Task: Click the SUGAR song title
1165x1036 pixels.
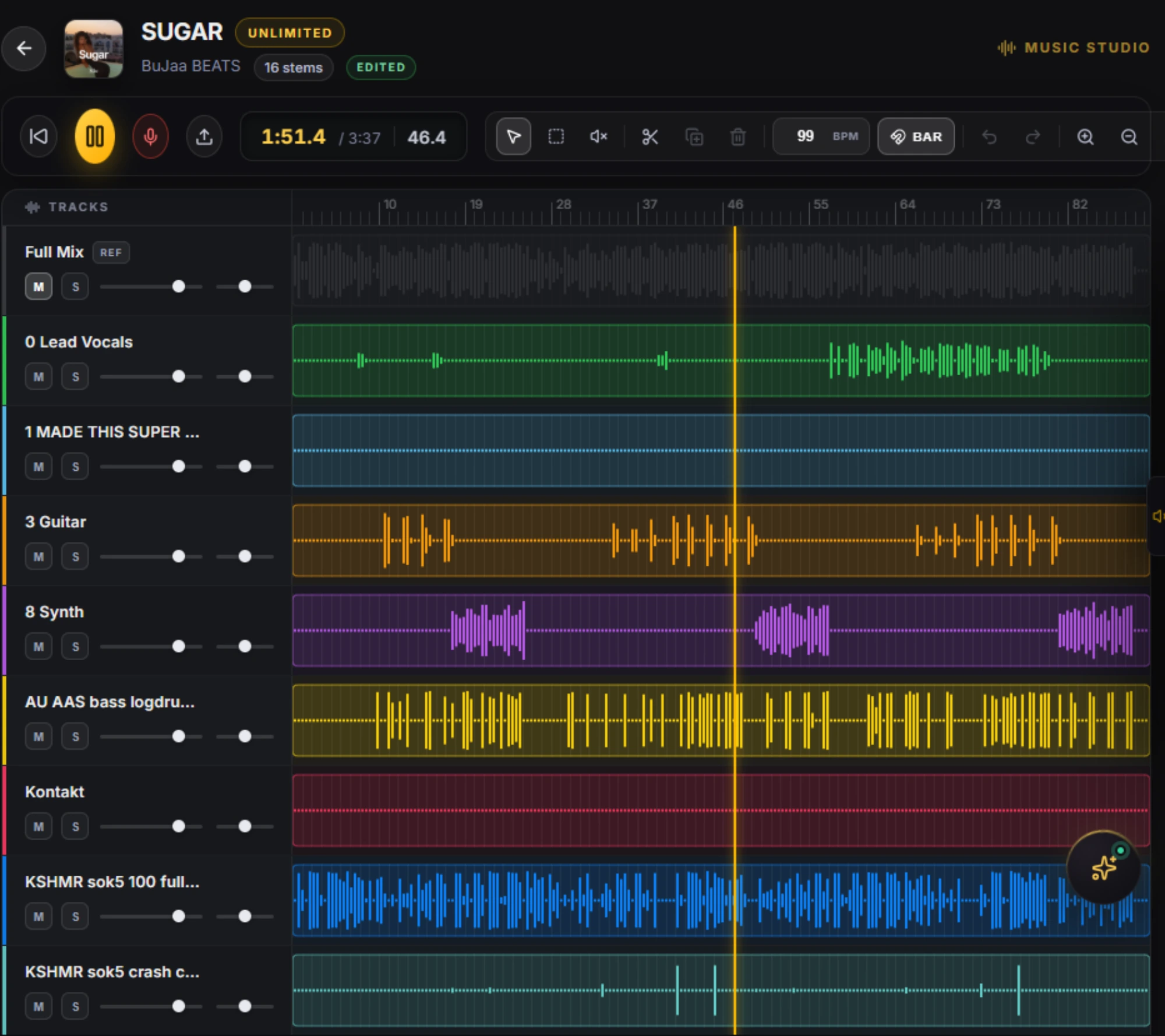Action: tap(182, 32)
